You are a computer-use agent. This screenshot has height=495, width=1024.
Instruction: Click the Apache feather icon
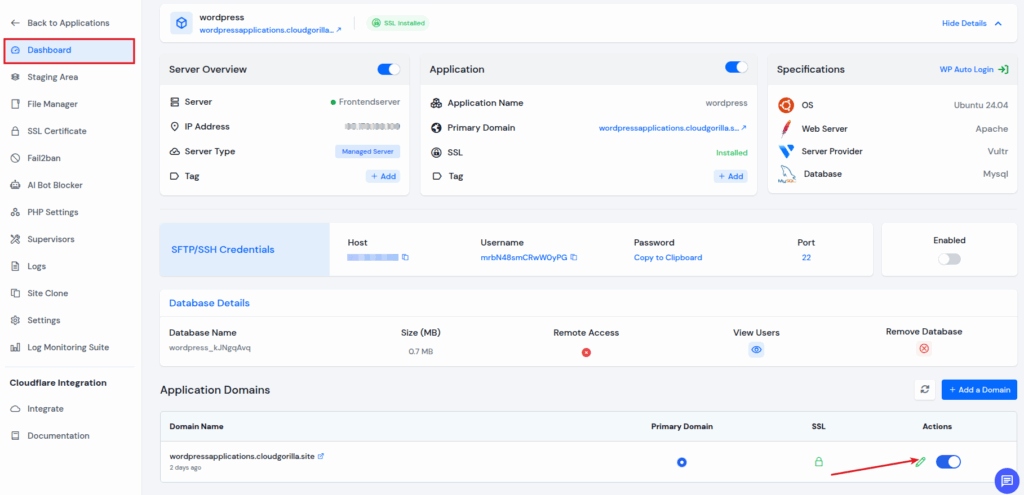[x=786, y=129]
